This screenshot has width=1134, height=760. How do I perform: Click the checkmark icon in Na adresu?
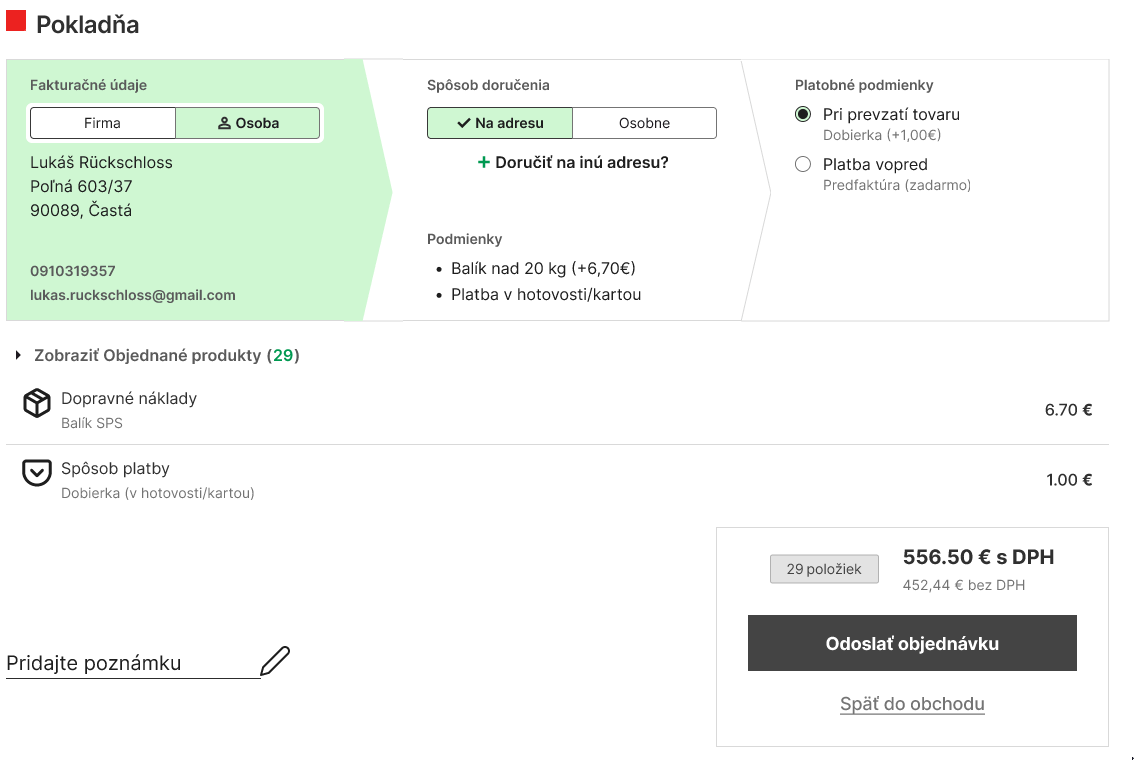(463, 124)
